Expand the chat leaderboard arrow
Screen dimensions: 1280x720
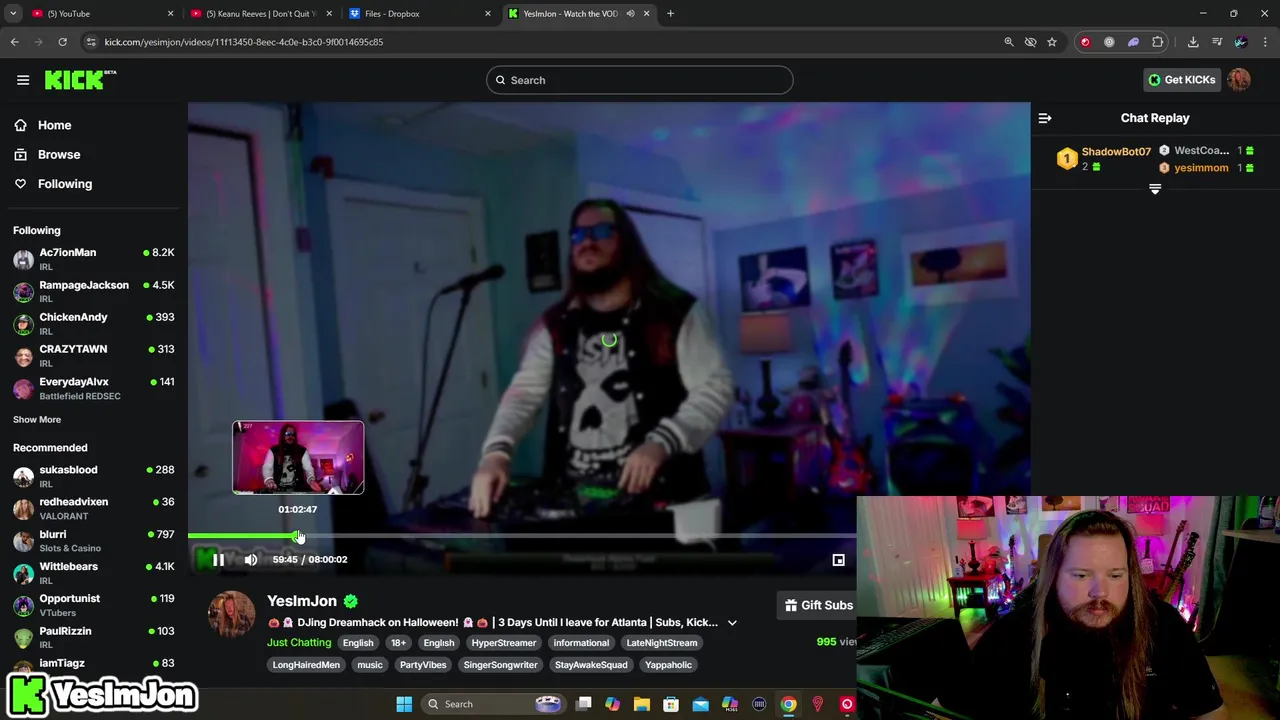1155,189
